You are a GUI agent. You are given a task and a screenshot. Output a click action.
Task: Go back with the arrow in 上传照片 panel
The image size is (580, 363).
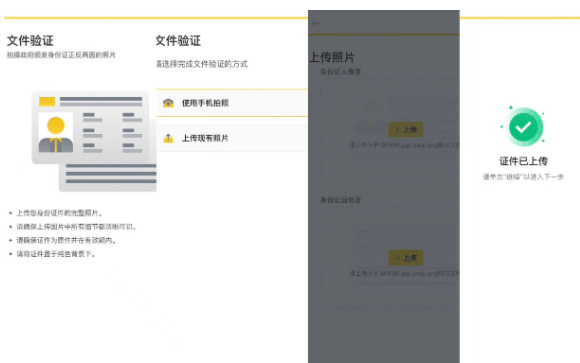316,23
